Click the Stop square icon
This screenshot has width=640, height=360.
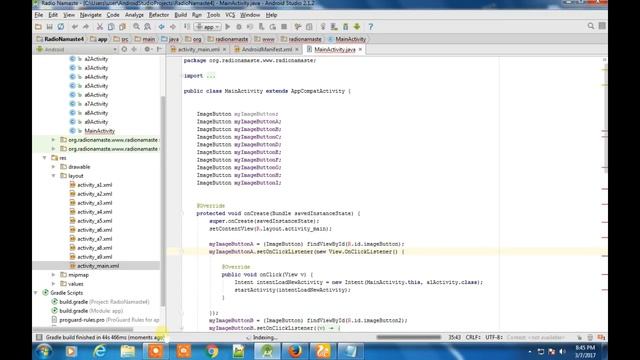coord(284,27)
